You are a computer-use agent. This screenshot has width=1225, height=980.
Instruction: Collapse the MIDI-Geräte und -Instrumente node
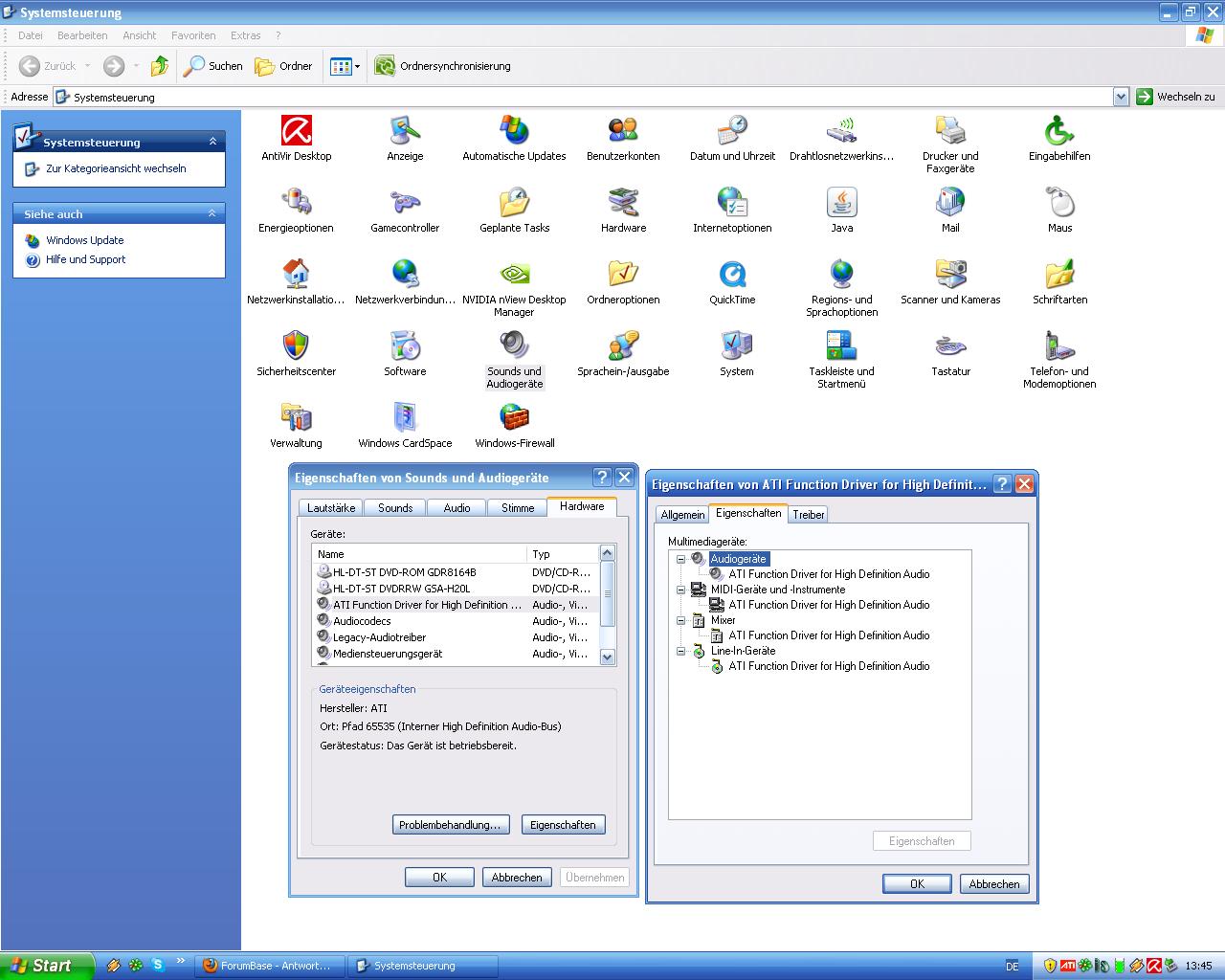pos(681,590)
